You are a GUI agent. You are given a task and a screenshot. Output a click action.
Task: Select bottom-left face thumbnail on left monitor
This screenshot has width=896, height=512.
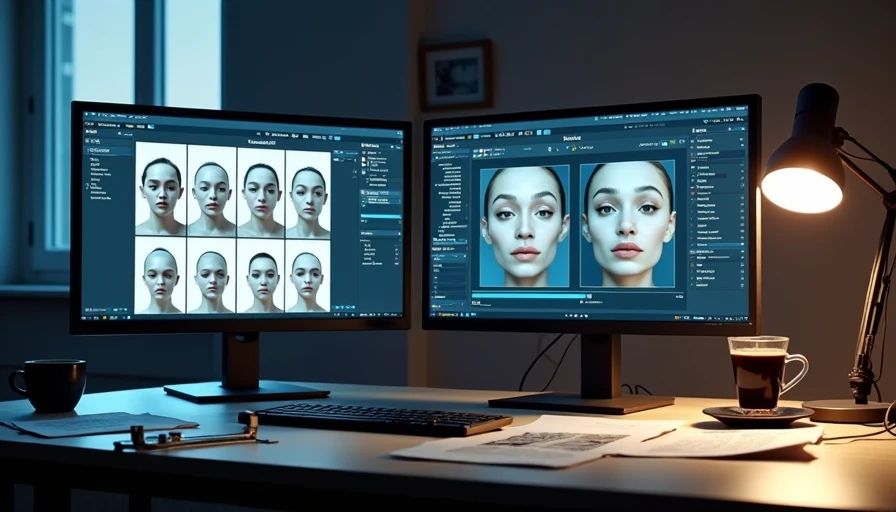pos(161,275)
